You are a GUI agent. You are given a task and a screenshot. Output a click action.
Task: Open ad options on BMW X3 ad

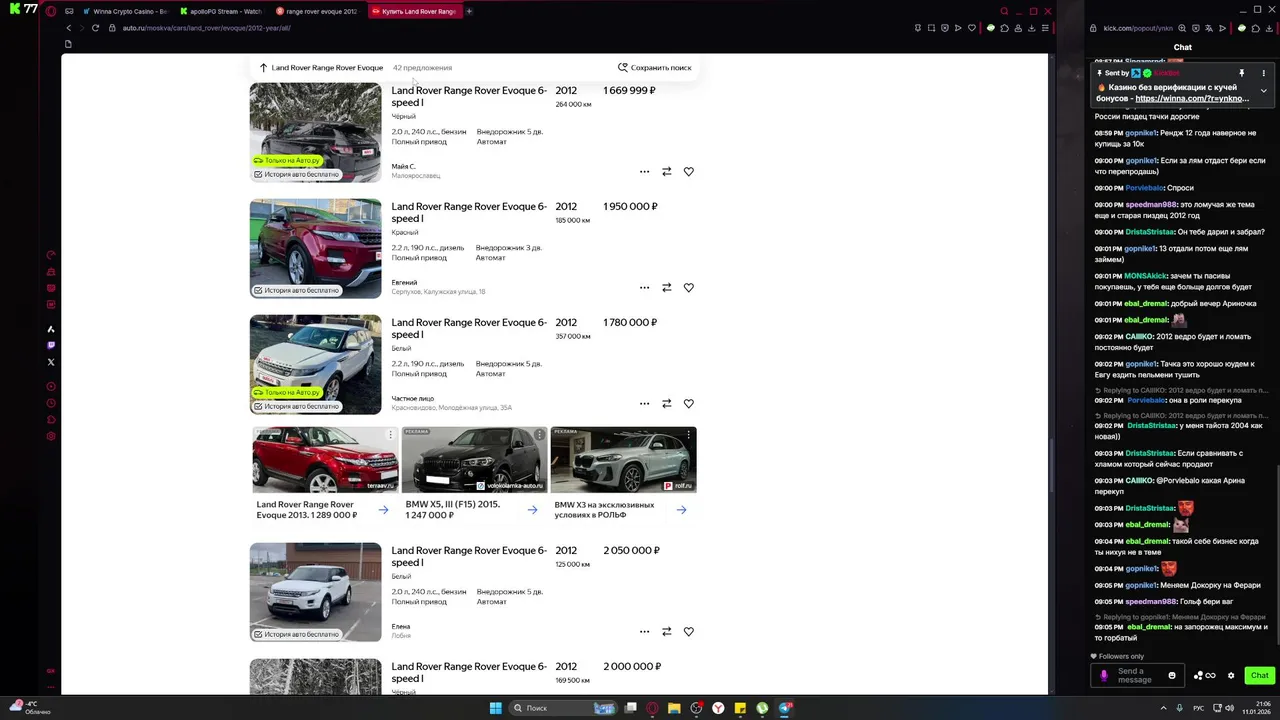(x=689, y=435)
